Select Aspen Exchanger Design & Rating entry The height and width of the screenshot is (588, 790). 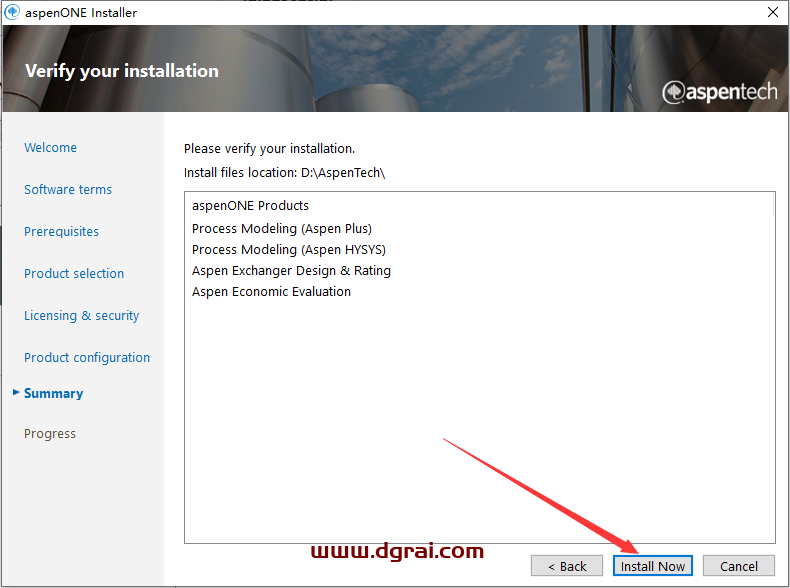tap(291, 271)
